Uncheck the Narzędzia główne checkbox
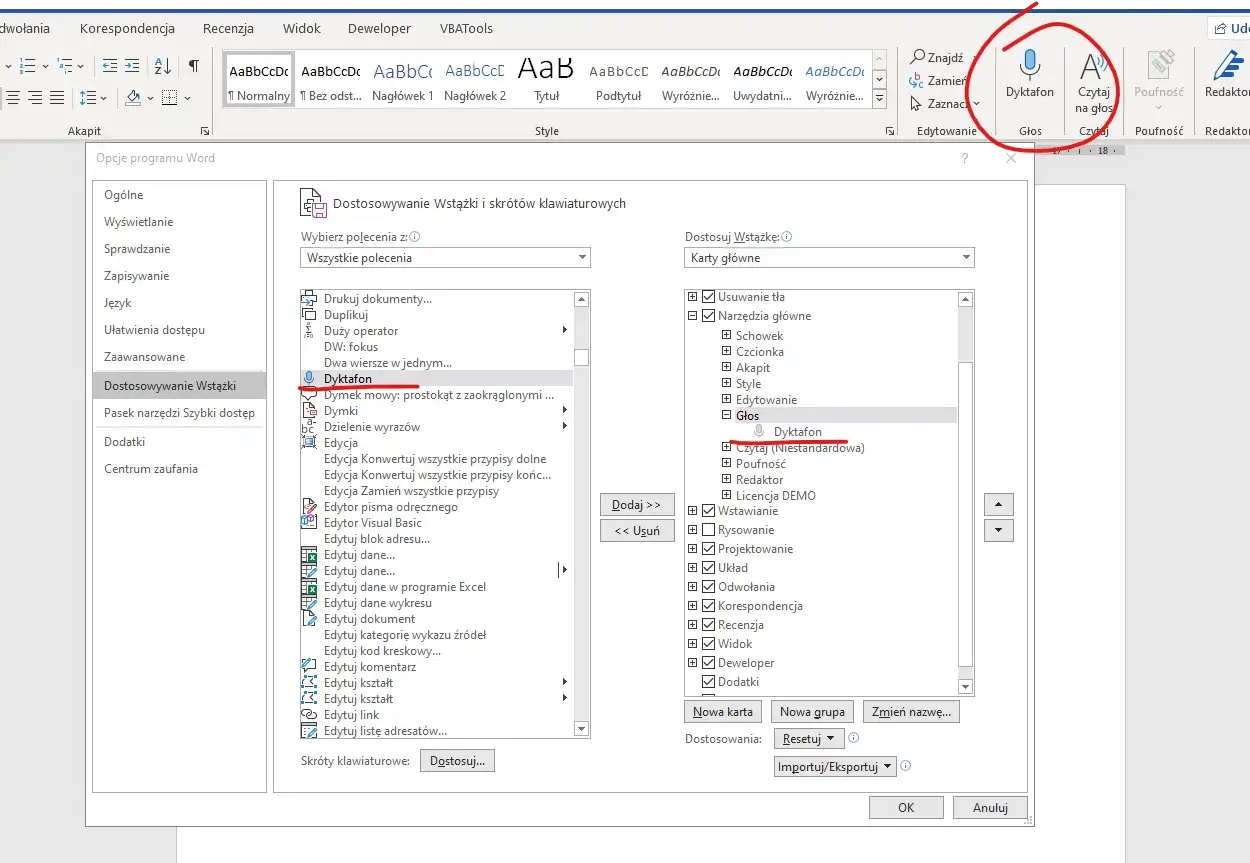Image resolution: width=1250 pixels, height=863 pixels. click(709, 316)
